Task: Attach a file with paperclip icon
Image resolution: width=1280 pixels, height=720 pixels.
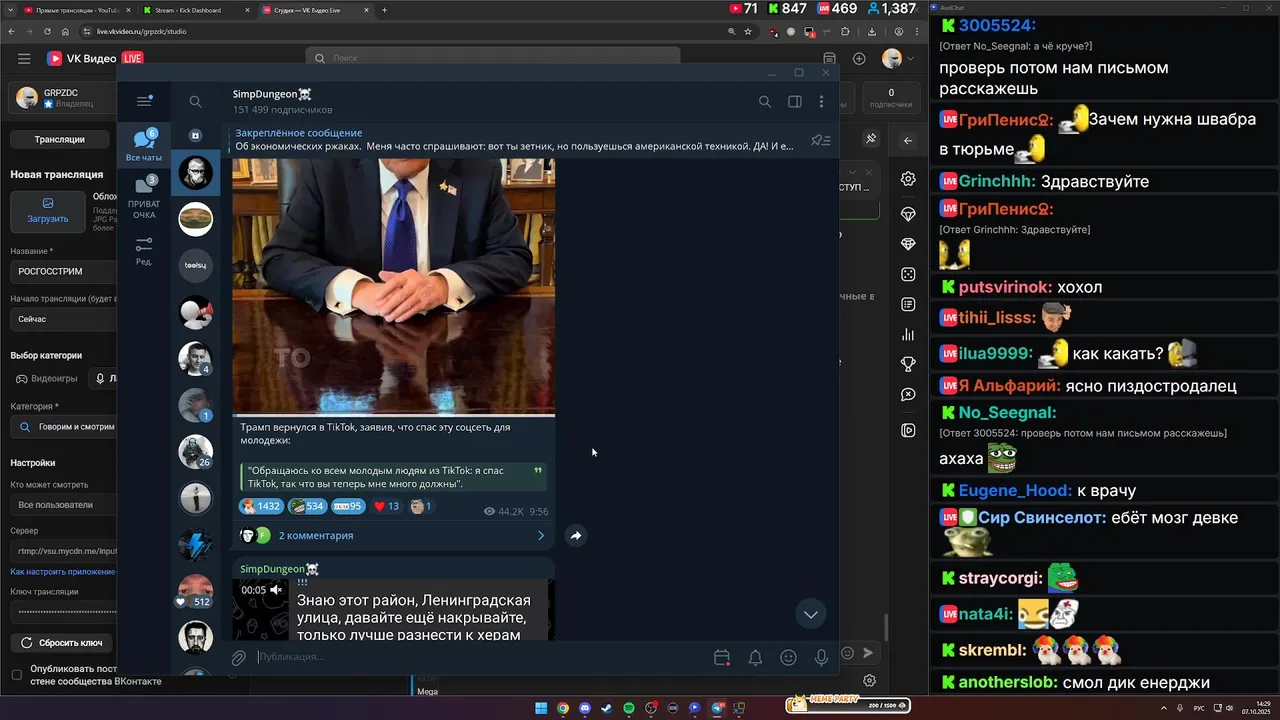Action: click(x=239, y=657)
